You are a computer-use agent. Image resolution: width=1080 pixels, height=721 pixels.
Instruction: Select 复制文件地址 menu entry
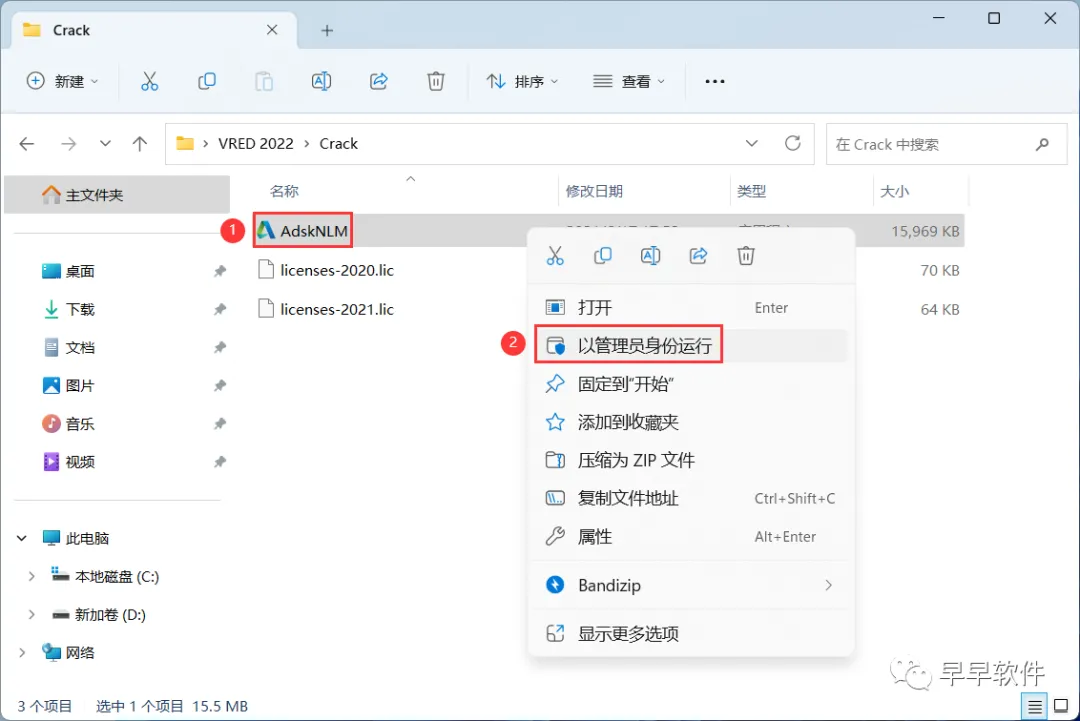[x=691, y=498]
